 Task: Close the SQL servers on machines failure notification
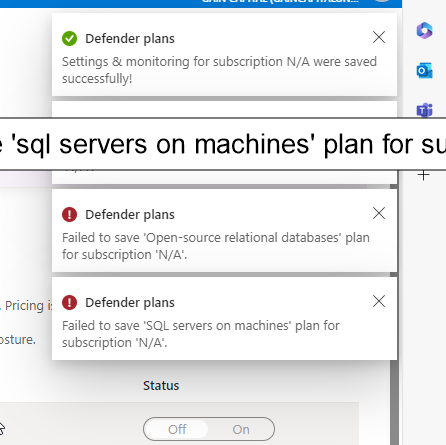point(379,301)
